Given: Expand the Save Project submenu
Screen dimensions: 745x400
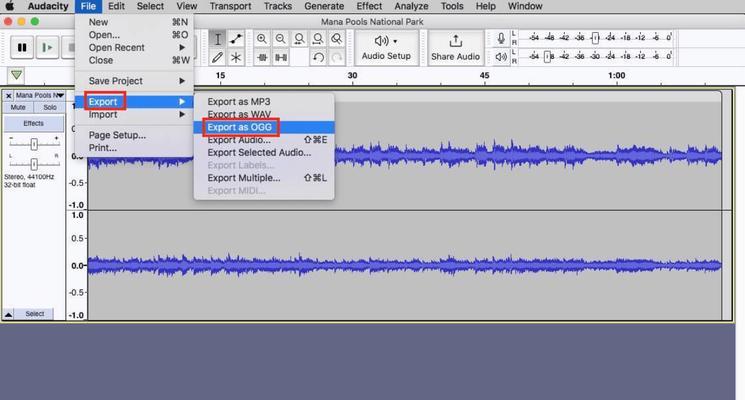Looking at the screenshot, I should click(x=134, y=81).
